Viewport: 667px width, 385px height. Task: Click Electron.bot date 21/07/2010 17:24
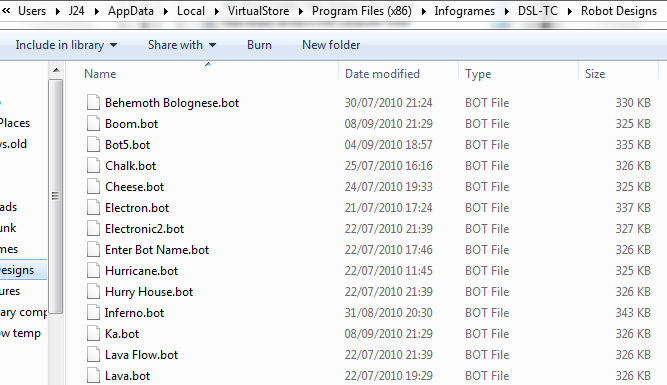[388, 208]
